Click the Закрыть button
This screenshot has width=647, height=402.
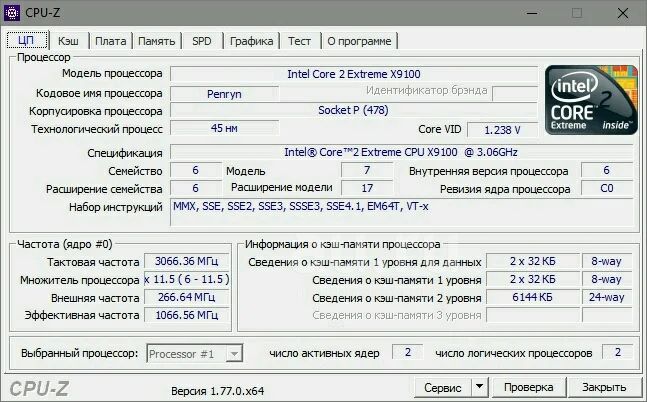[604, 387]
